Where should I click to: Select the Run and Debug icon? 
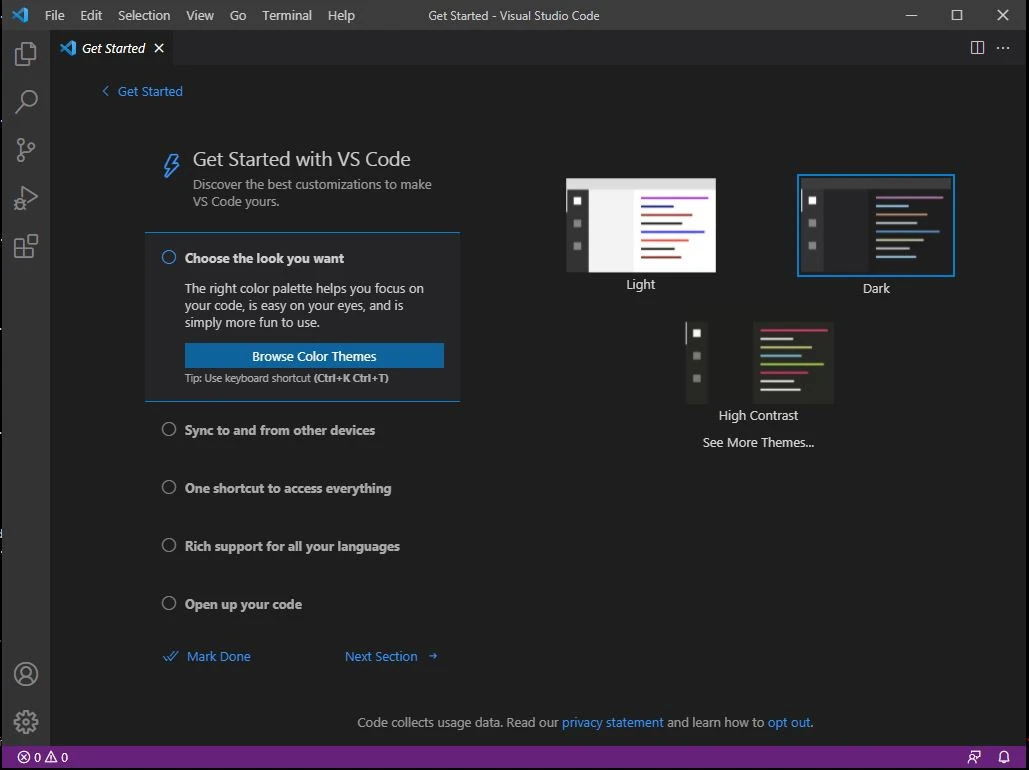[25, 197]
